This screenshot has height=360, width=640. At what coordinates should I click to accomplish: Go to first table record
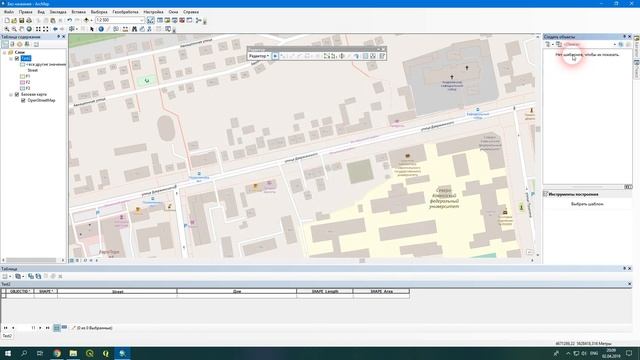tap(5, 328)
